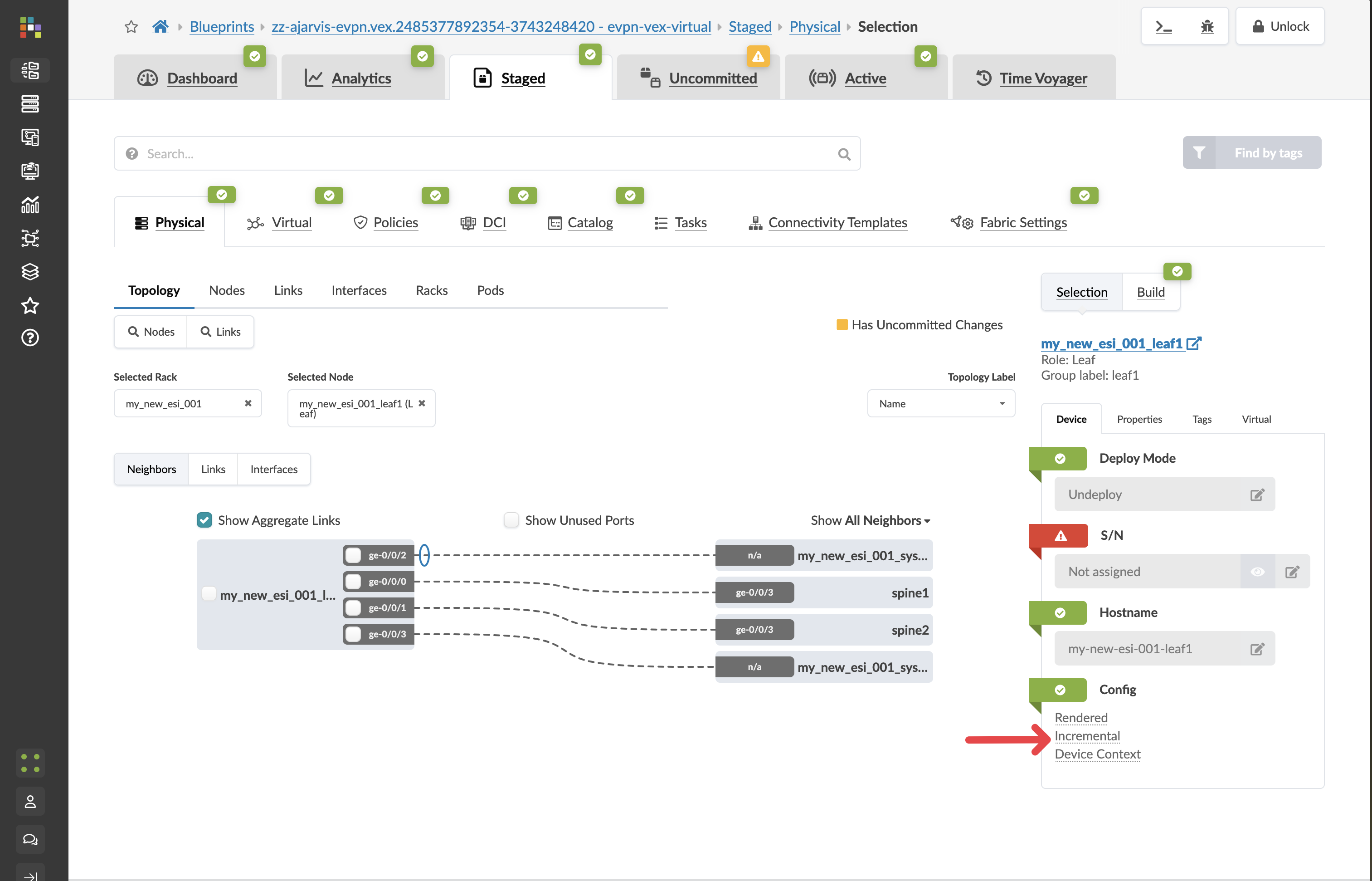Click the Unlock button
The image size is (1372, 881).
(1280, 26)
